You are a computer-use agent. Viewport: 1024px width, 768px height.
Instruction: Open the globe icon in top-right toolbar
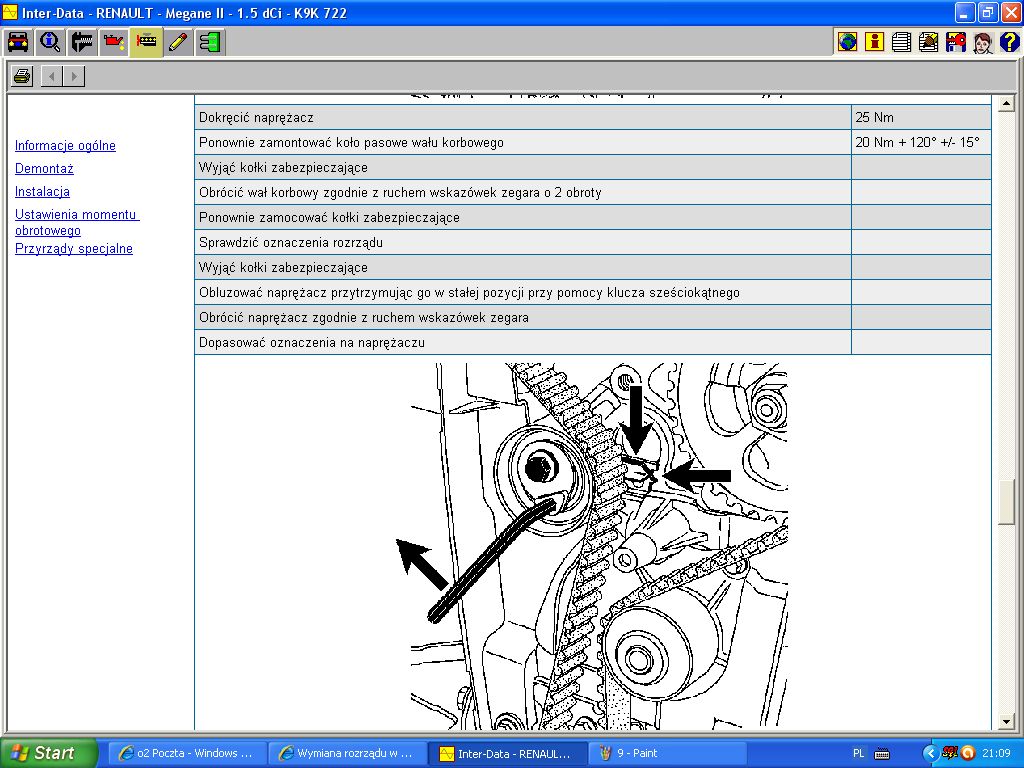tap(847, 42)
